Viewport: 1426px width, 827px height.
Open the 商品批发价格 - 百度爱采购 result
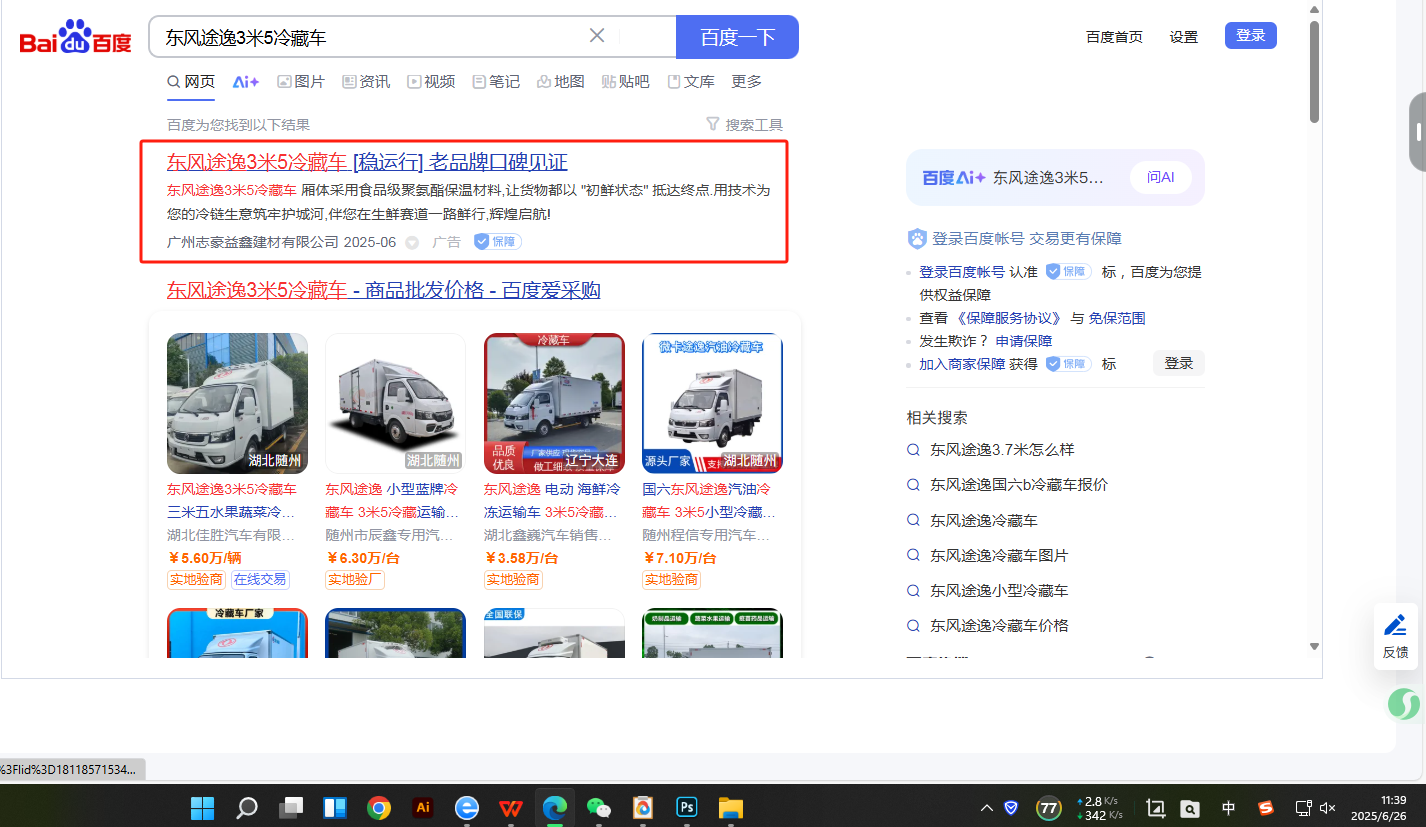(x=384, y=290)
